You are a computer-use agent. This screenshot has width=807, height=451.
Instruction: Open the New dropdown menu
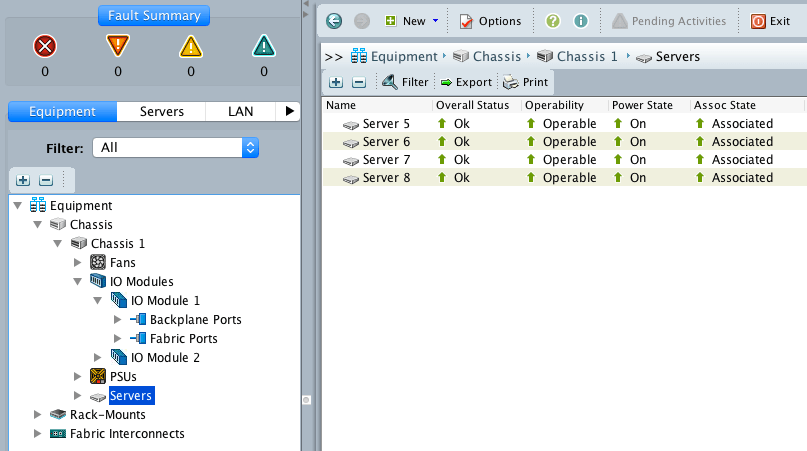(x=412, y=21)
